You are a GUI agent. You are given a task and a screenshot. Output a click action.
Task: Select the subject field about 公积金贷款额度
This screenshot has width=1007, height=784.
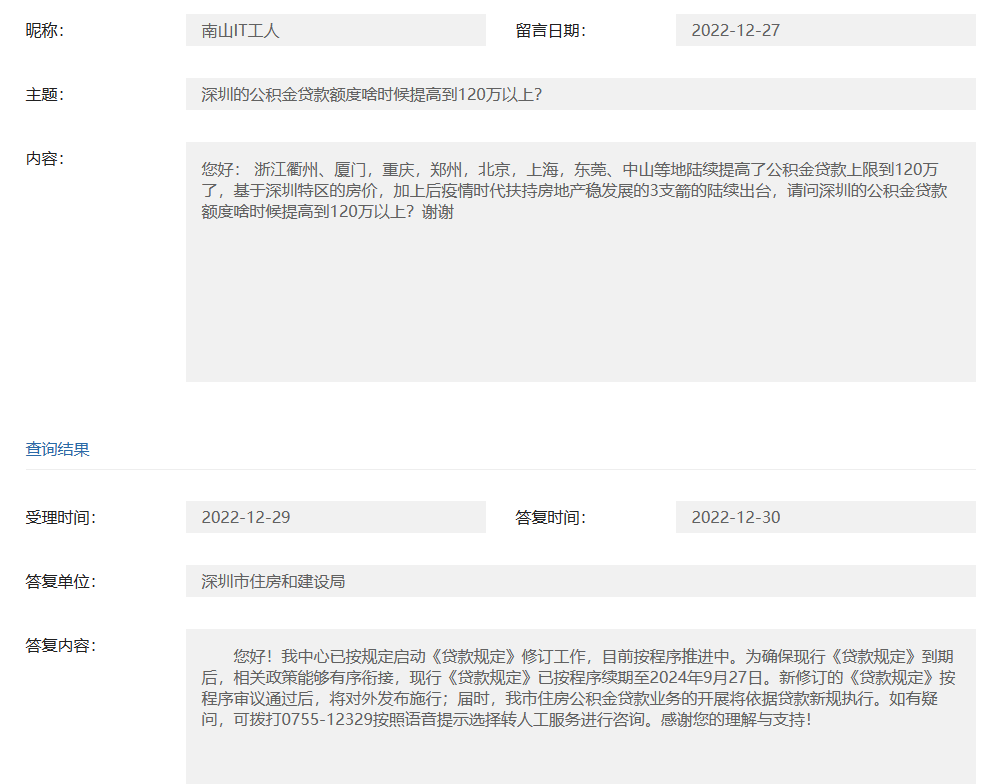580,94
